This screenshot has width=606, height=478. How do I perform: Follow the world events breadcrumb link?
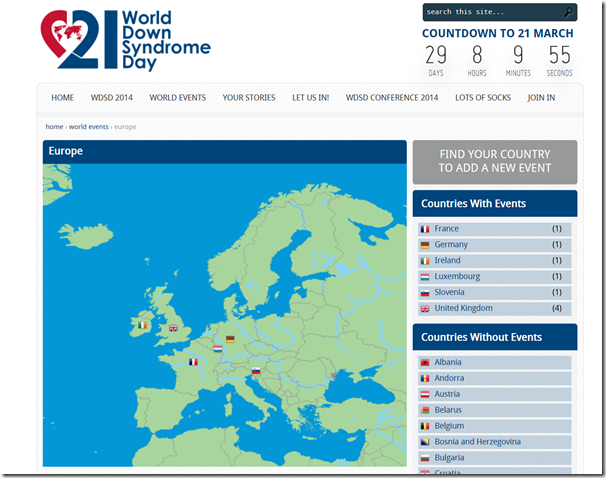pyautogui.click(x=89, y=127)
